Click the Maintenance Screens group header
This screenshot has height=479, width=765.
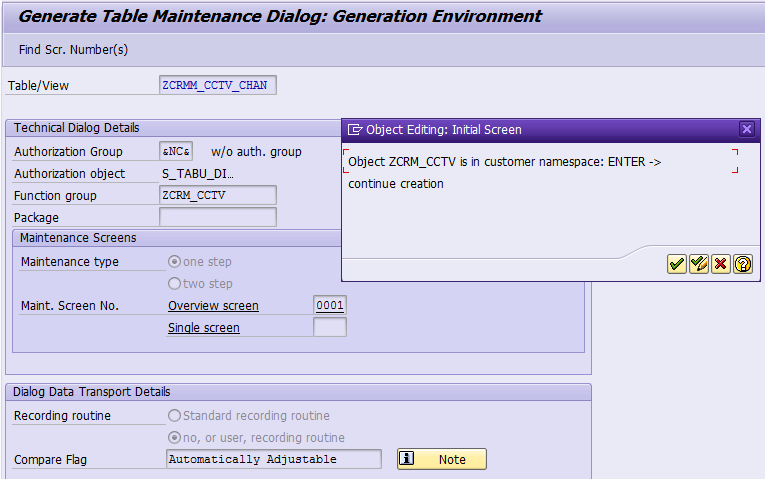point(78,238)
